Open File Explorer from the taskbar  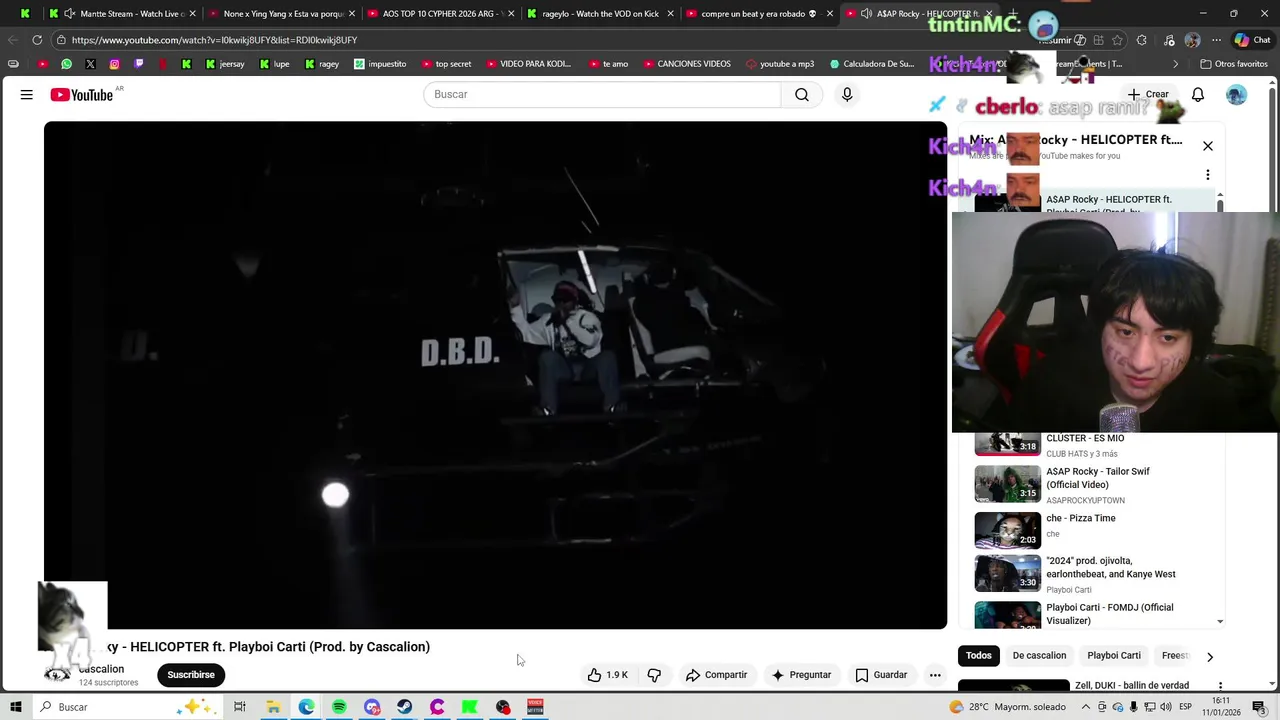[273, 707]
